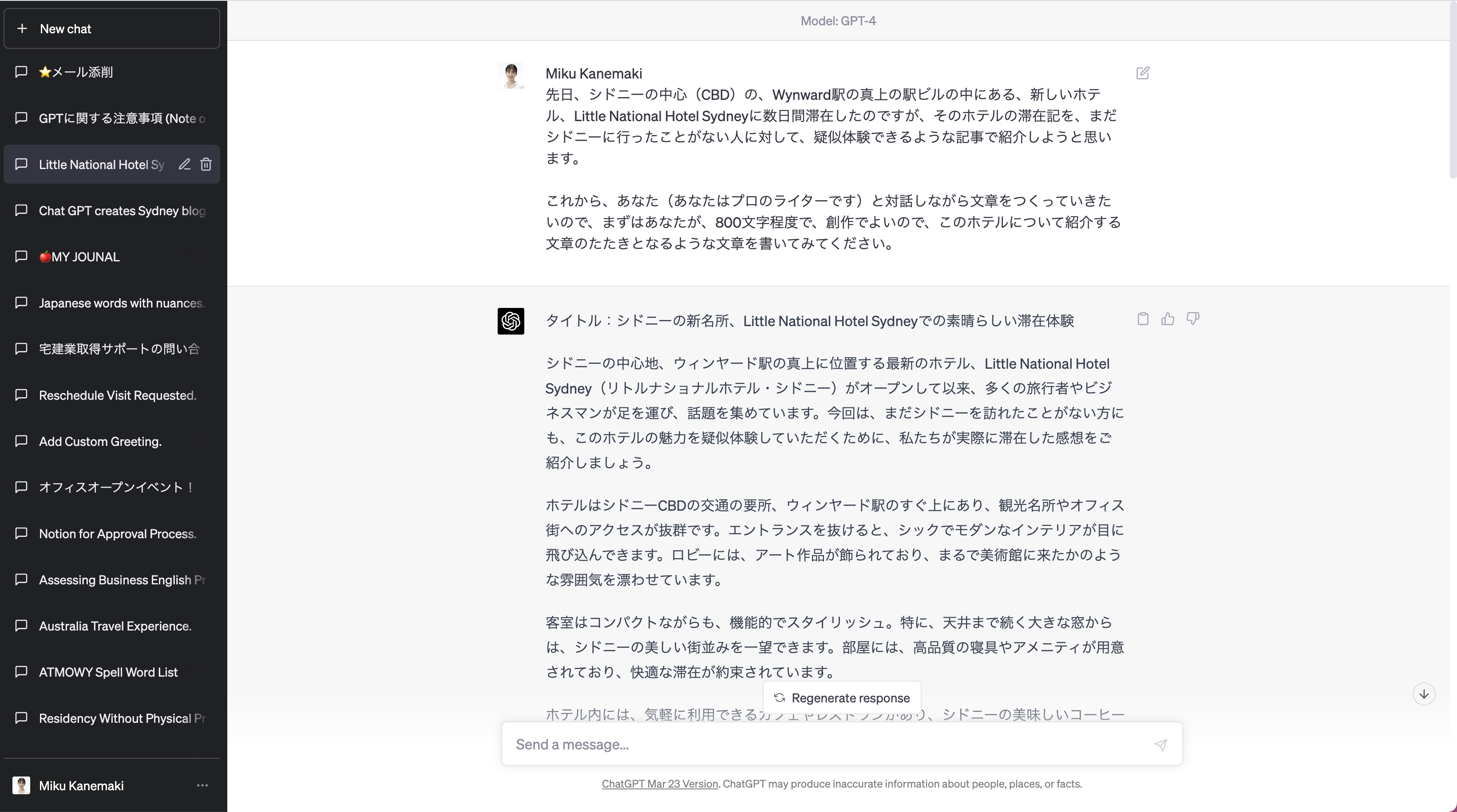Click the chat bubble icon beside GPTに関する注意事項
Viewport: 1457px width, 812px height.
[x=21, y=118]
